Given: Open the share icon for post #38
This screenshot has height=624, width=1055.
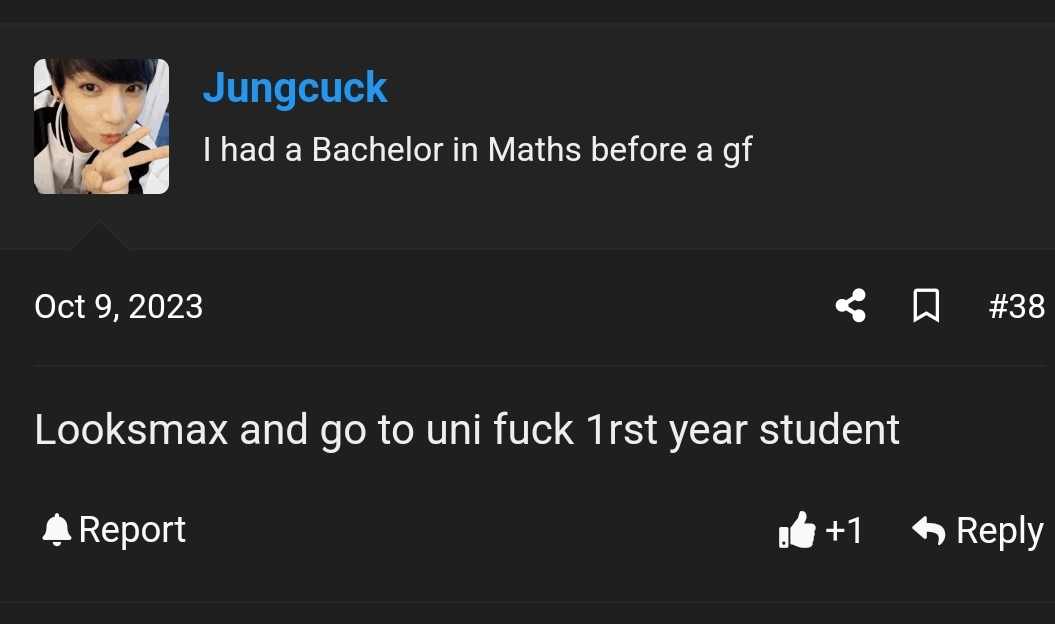Looking at the screenshot, I should [x=850, y=306].
